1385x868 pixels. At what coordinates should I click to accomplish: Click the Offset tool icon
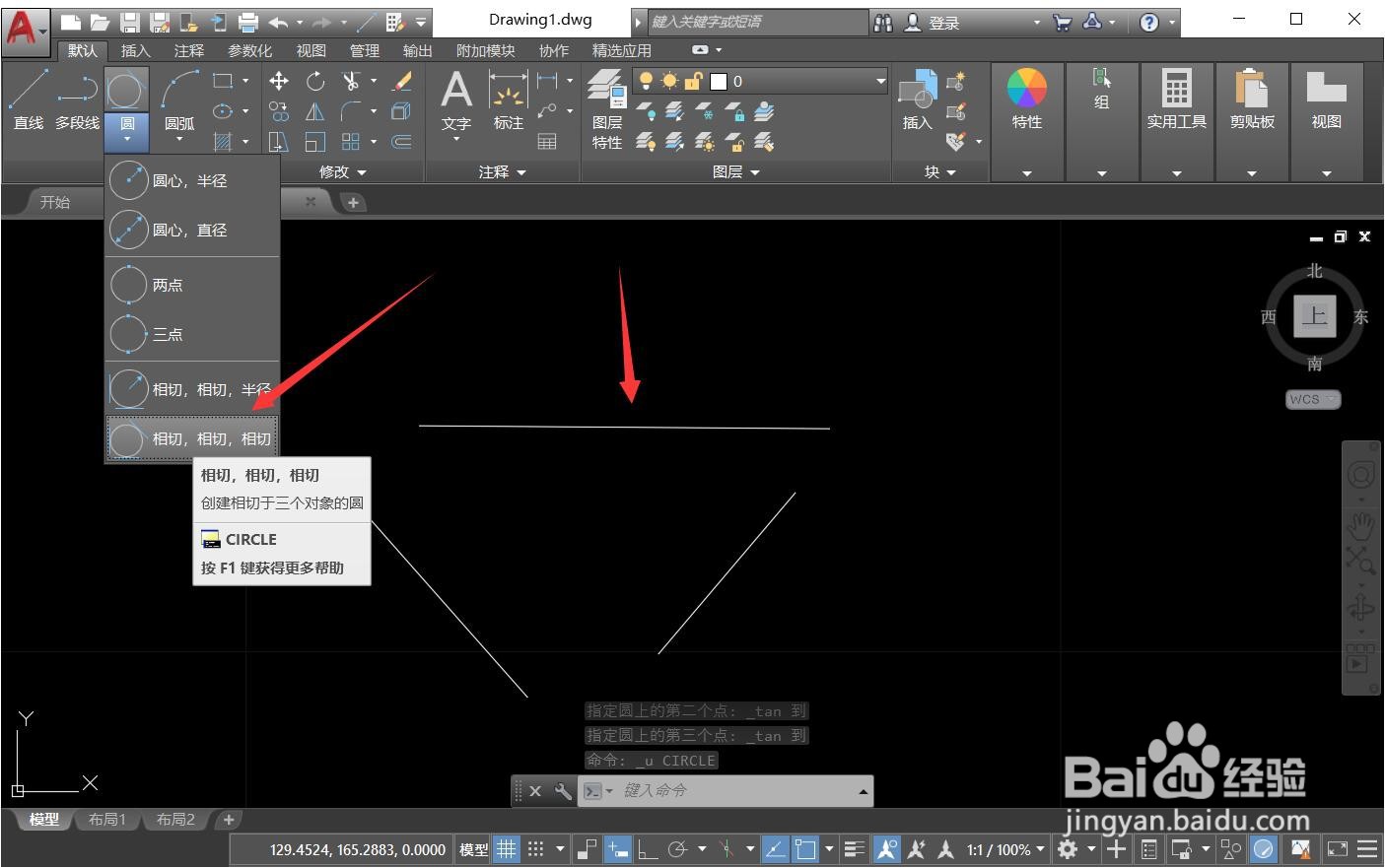402,142
